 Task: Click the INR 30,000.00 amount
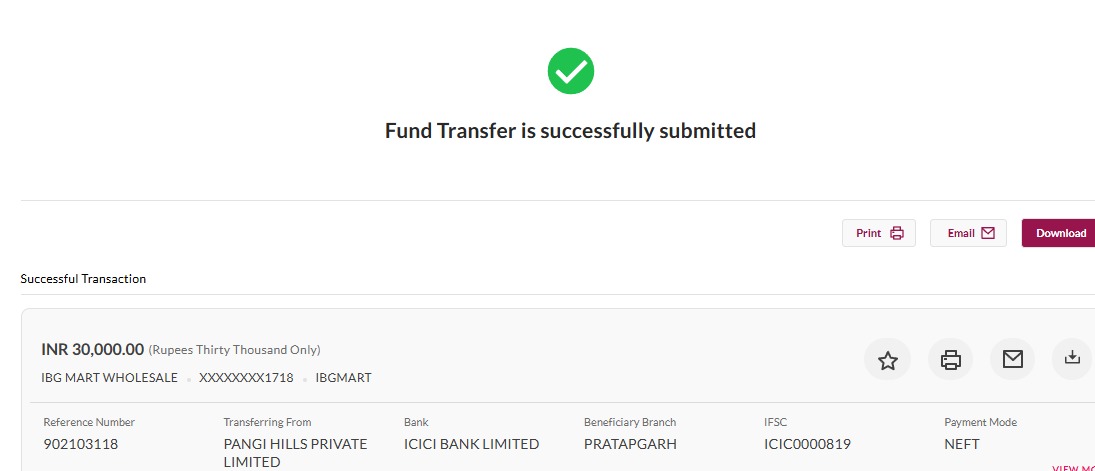[x=92, y=349]
